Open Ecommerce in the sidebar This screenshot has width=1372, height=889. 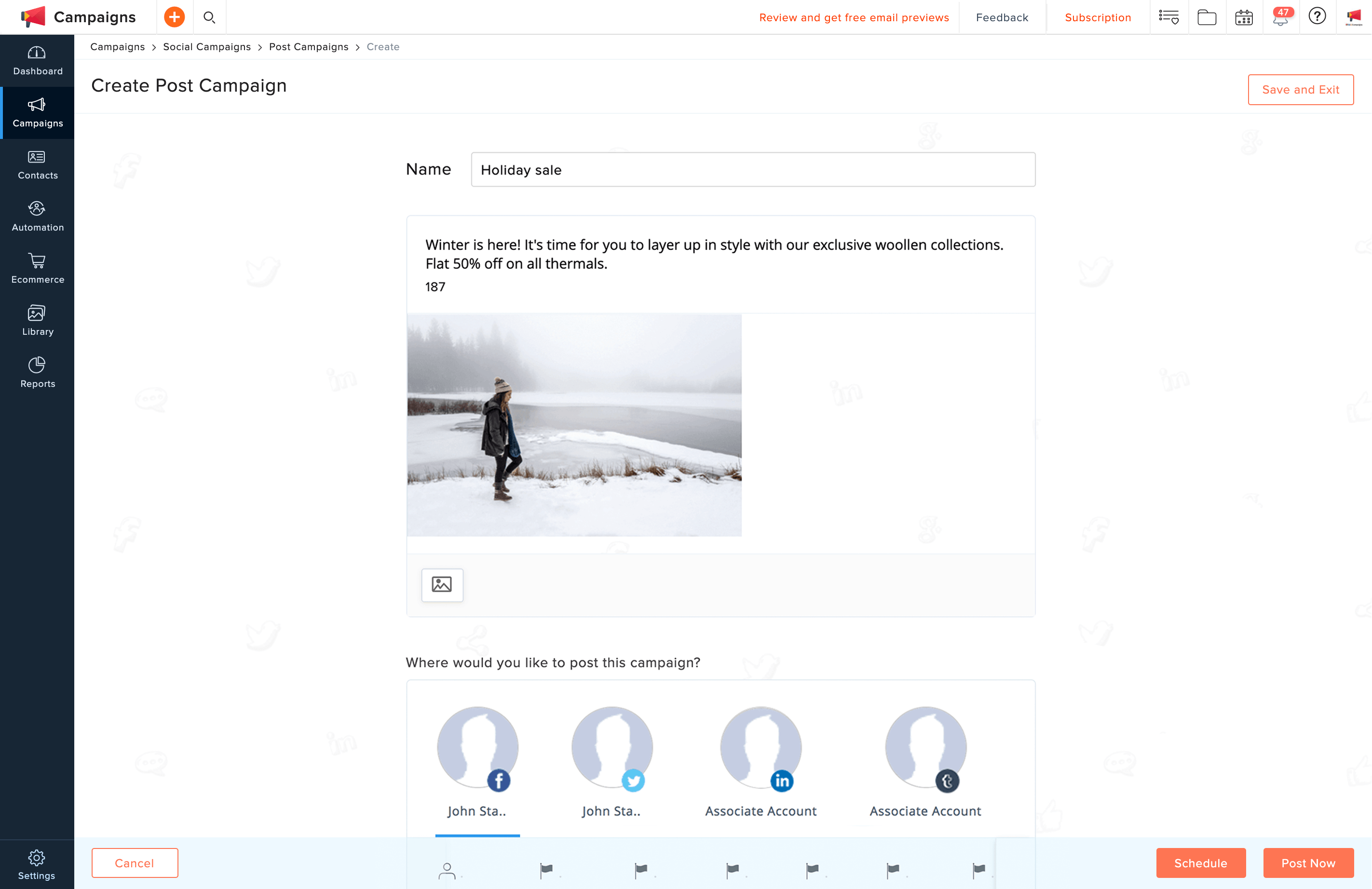pos(38,269)
